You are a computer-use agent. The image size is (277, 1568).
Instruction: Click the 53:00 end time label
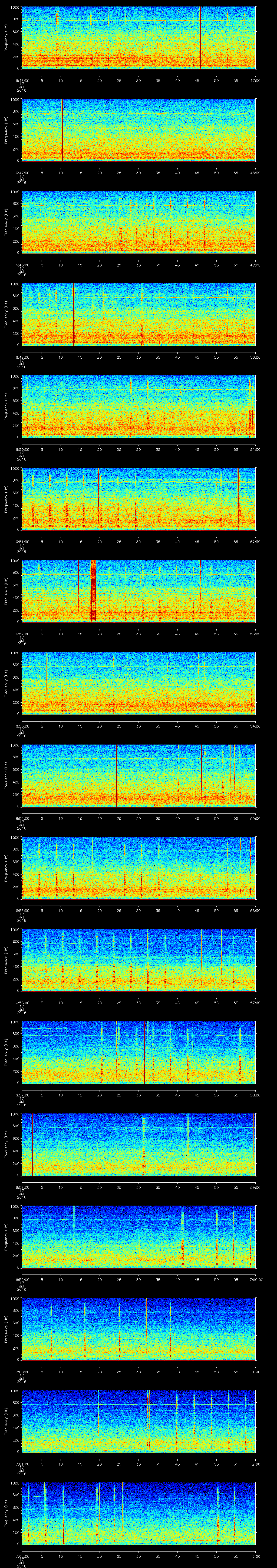point(256,634)
